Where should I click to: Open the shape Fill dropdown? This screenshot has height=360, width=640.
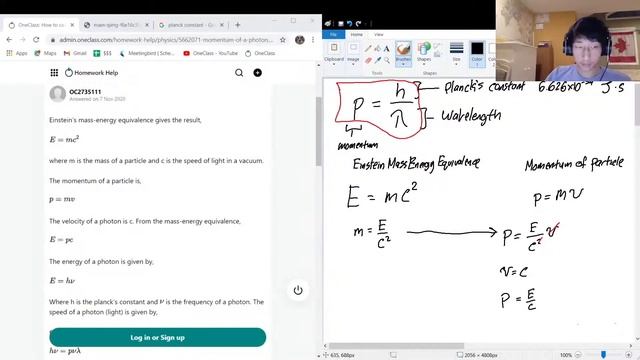point(438,54)
